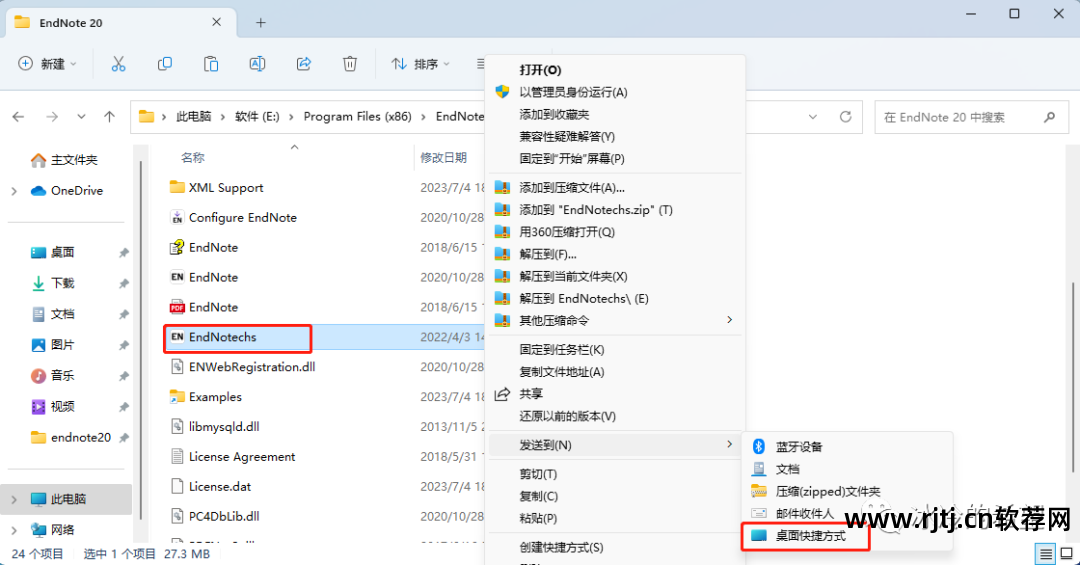Screen dimensions: 1080x565
Task: Click the Paste clipboard icon
Action: (211, 64)
